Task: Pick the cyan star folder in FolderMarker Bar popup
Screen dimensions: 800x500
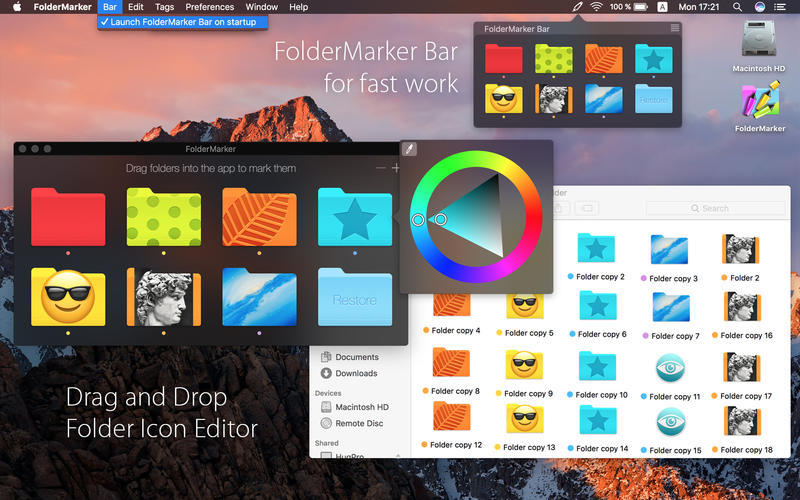Action: coord(654,59)
